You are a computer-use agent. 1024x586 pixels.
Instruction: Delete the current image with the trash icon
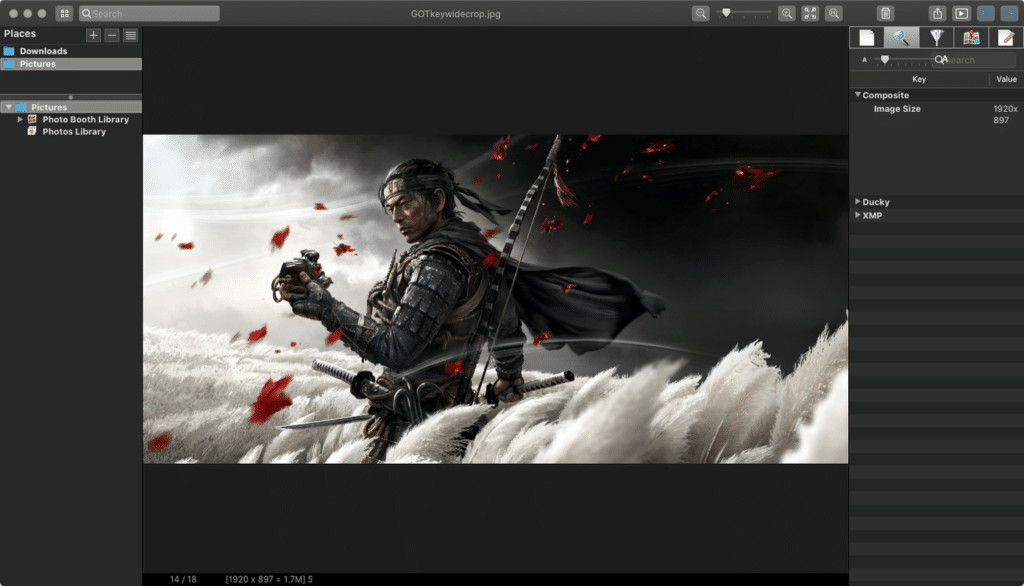coord(888,13)
